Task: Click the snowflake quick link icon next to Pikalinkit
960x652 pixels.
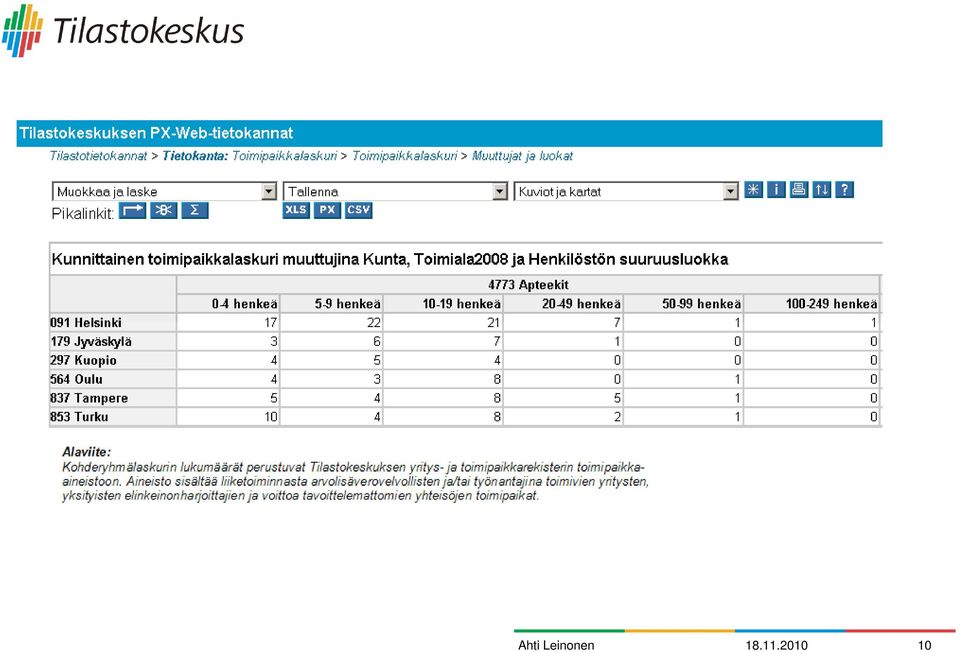Action: 163,211
